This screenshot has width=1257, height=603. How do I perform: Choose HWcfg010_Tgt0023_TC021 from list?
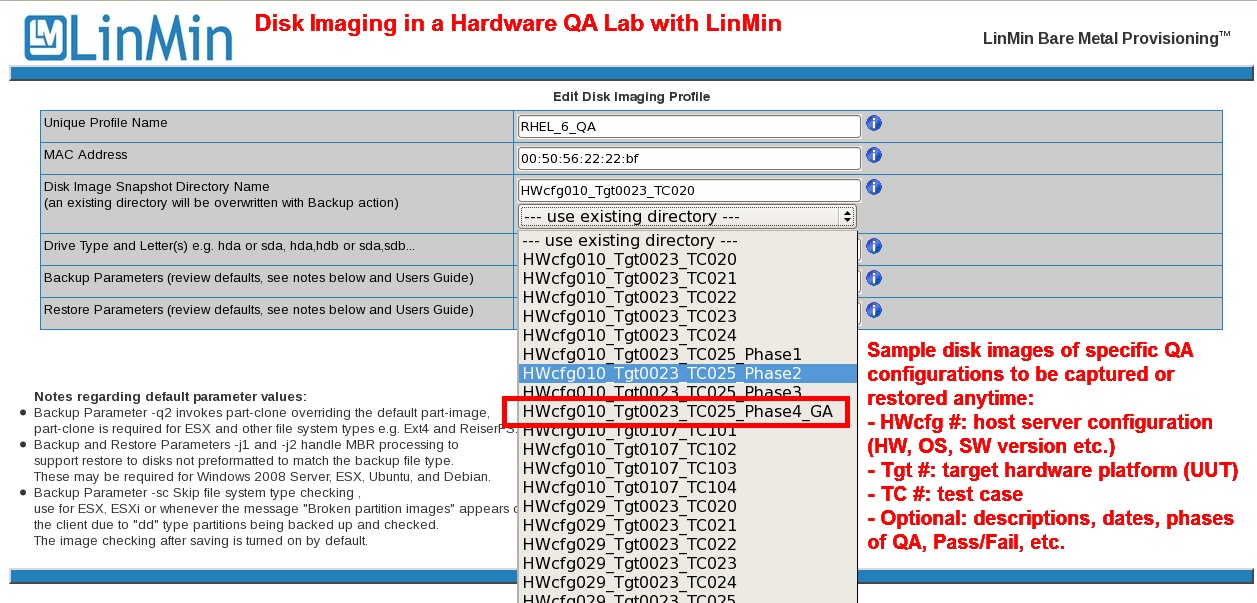687,279
